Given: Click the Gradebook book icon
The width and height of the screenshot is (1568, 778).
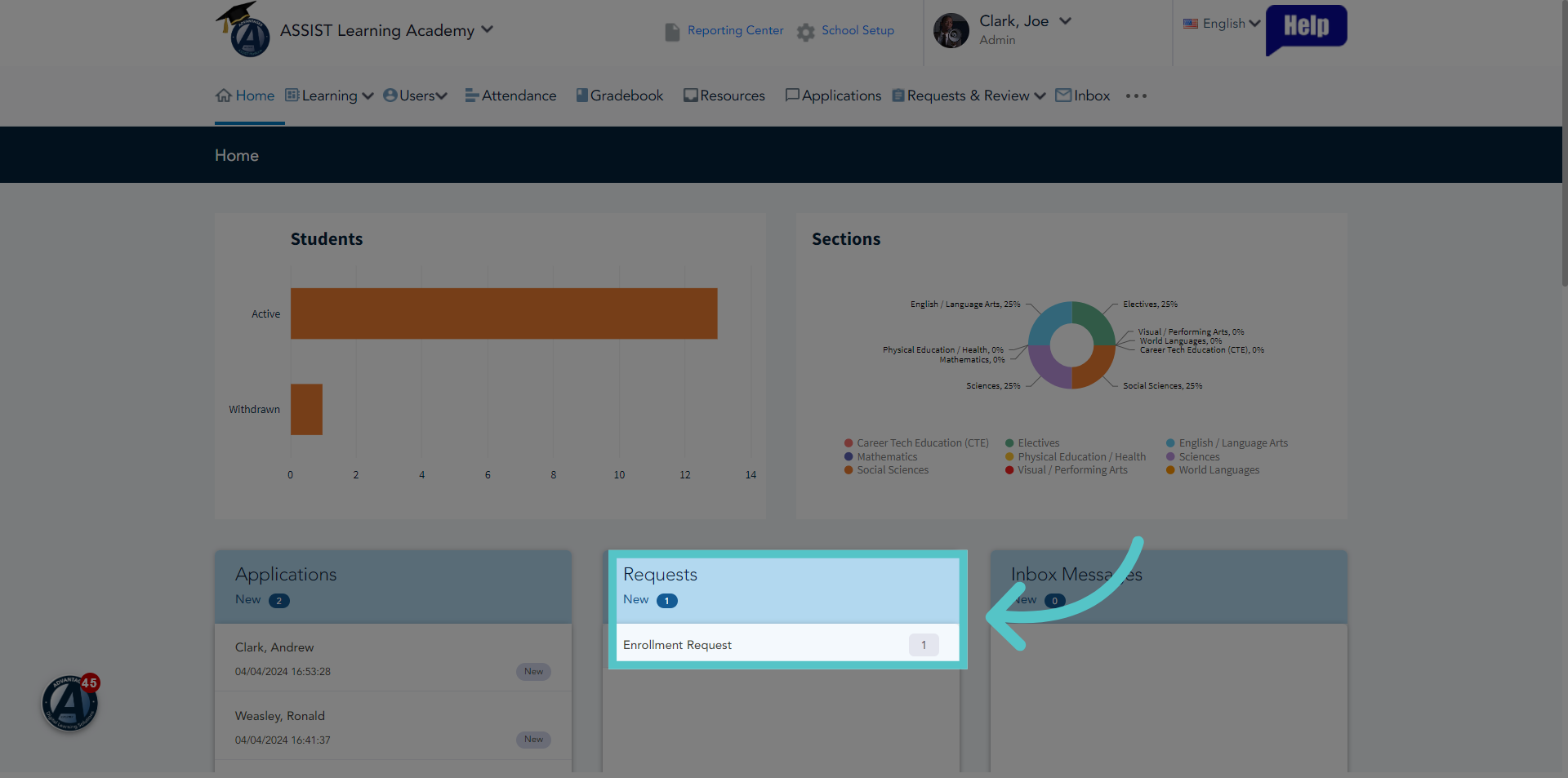Looking at the screenshot, I should [x=582, y=95].
